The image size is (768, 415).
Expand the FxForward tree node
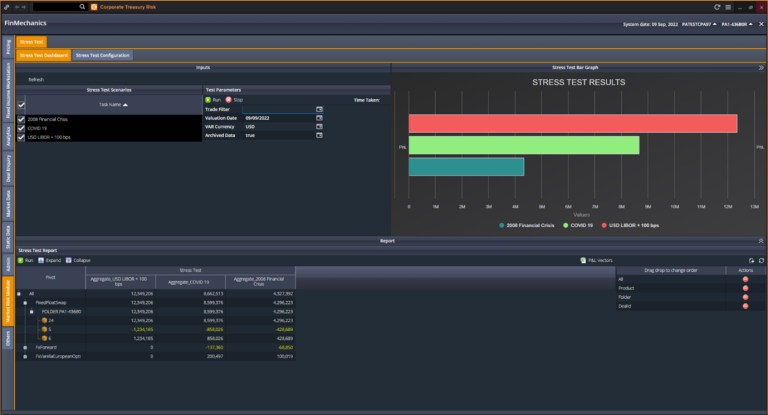pos(25,347)
